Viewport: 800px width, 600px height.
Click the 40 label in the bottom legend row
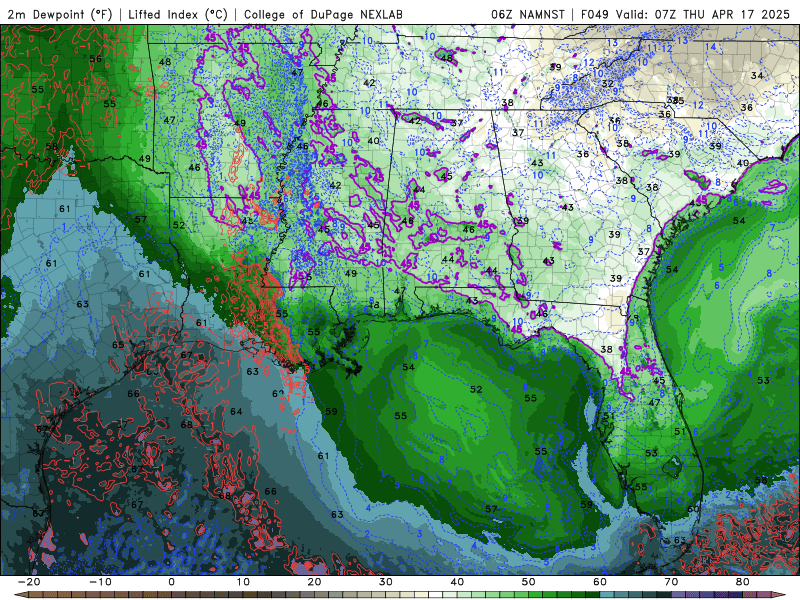[x=457, y=582]
